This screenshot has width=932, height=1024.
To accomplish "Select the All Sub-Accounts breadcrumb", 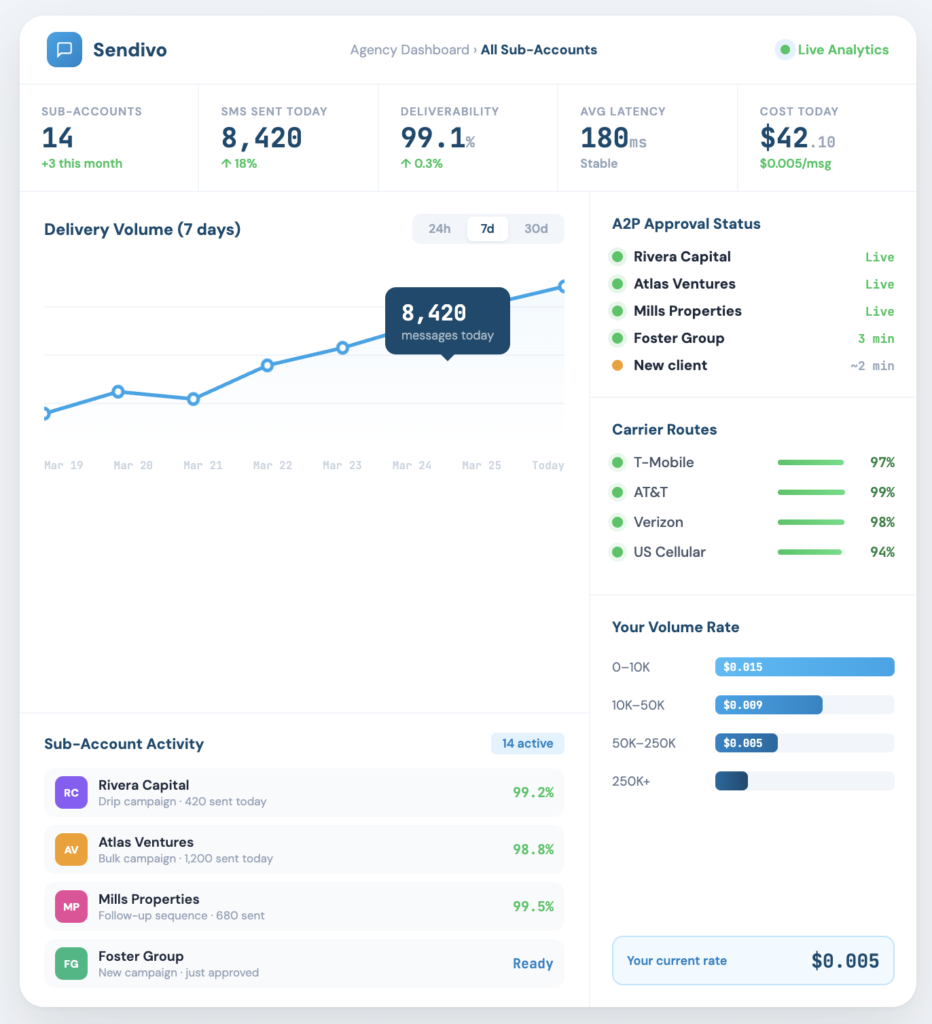I will (x=539, y=50).
